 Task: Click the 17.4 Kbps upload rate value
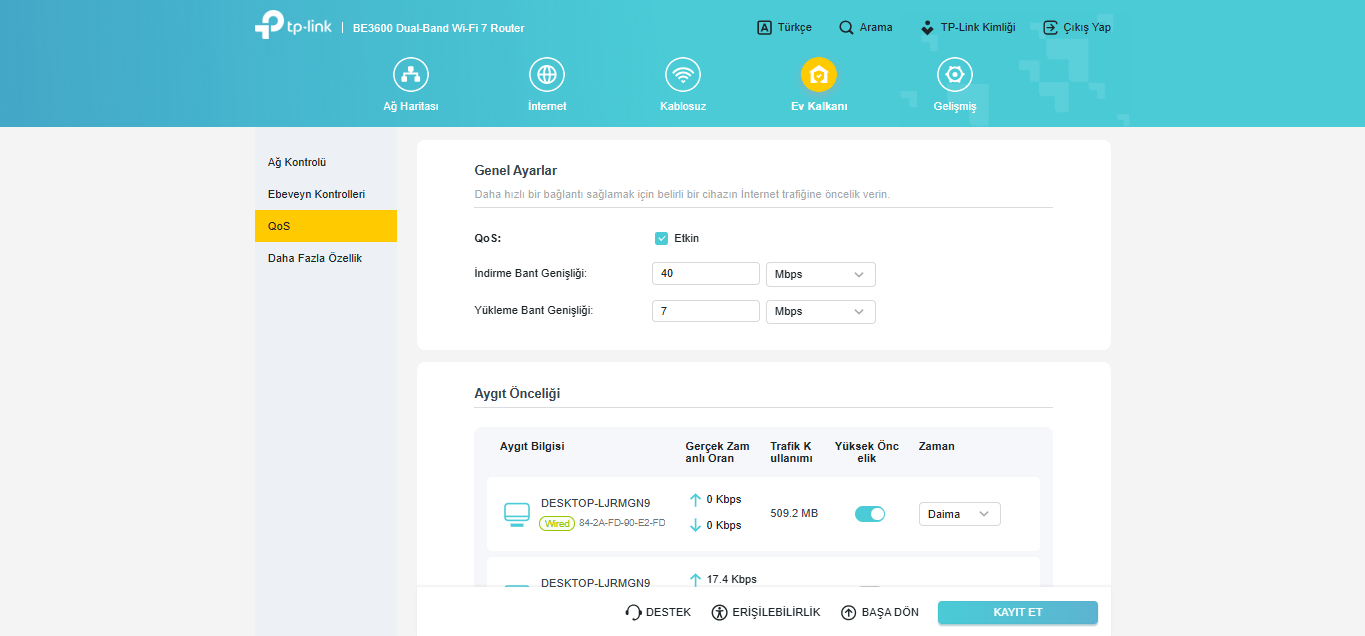(732, 579)
